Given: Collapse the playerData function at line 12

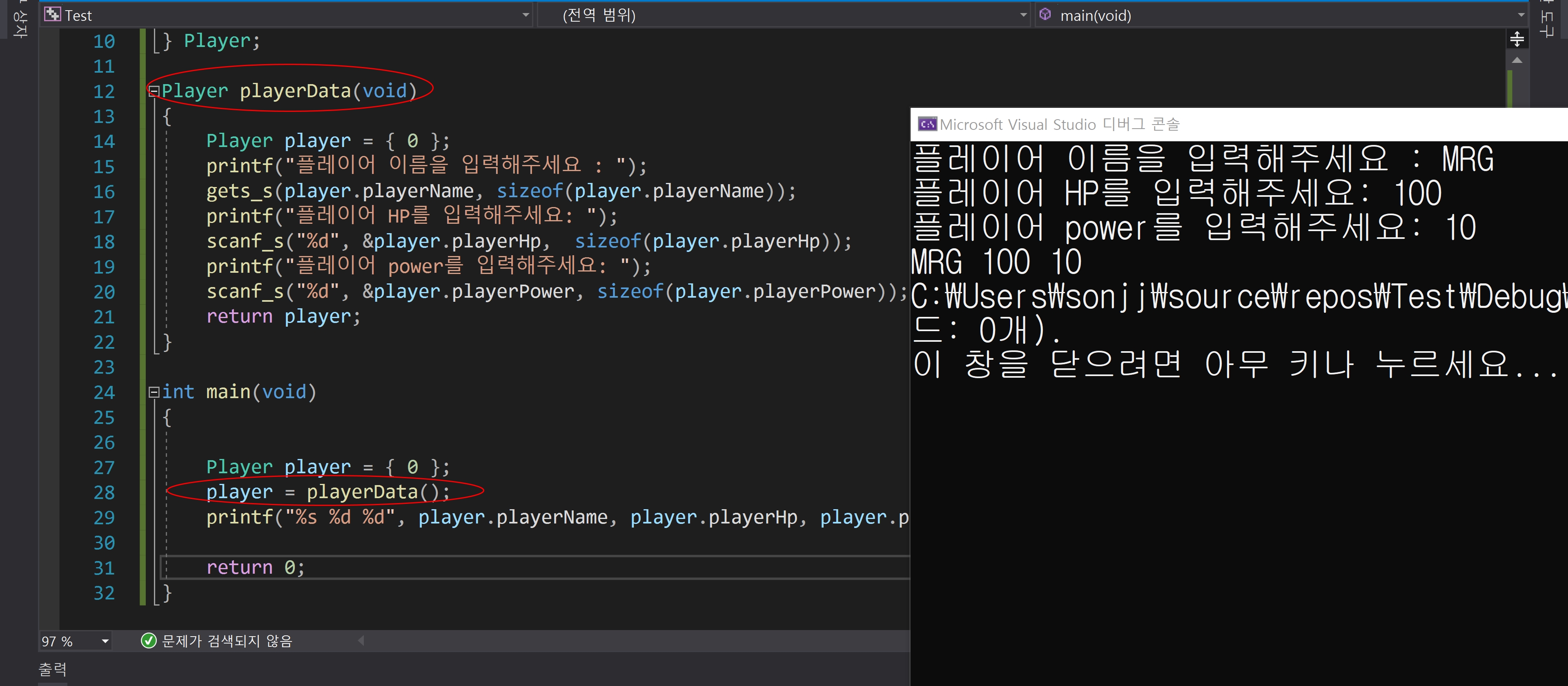Looking at the screenshot, I should [154, 91].
